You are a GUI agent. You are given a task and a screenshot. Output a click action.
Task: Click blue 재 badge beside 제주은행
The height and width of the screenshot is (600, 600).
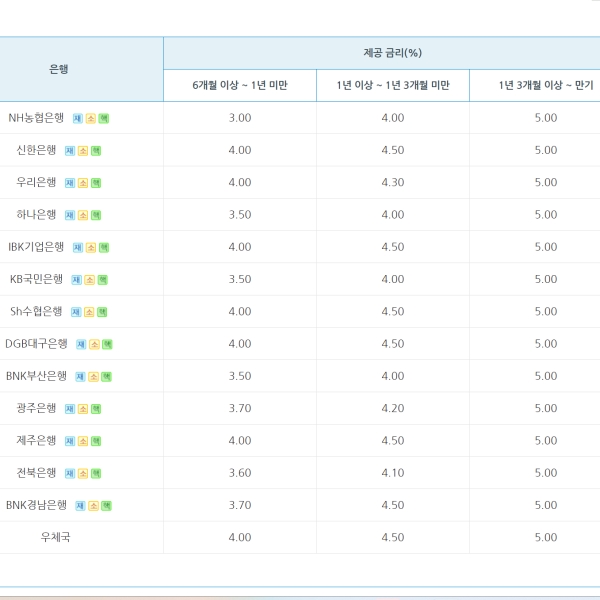pyautogui.click(x=70, y=441)
